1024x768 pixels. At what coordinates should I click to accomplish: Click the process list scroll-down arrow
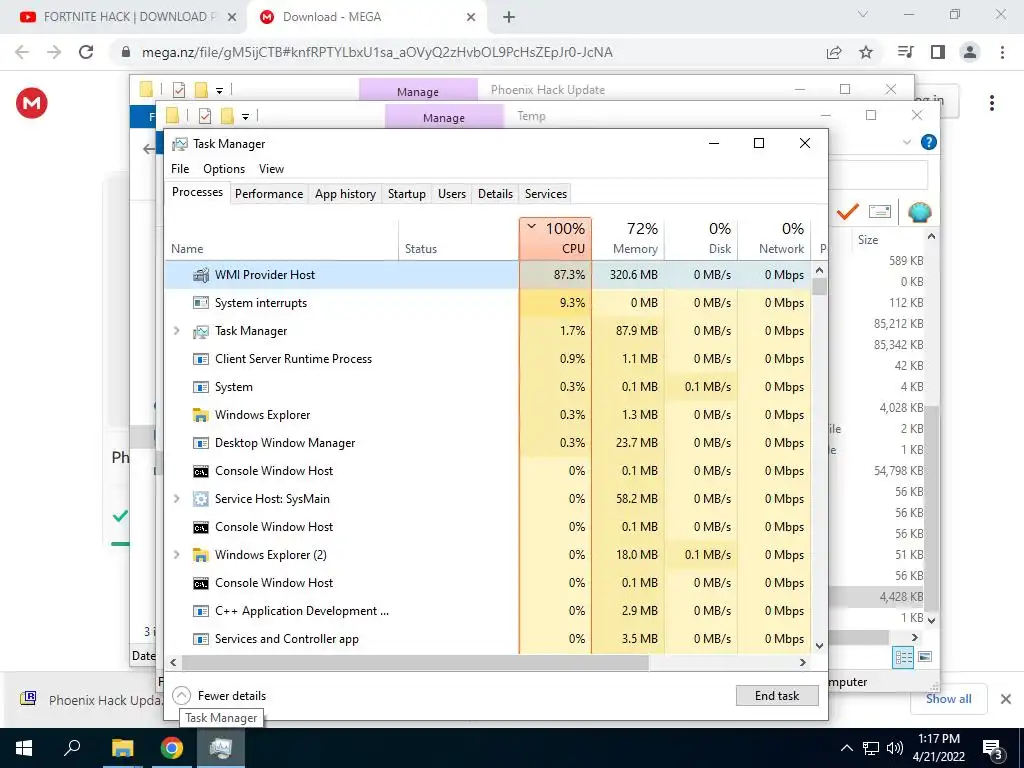tap(820, 646)
